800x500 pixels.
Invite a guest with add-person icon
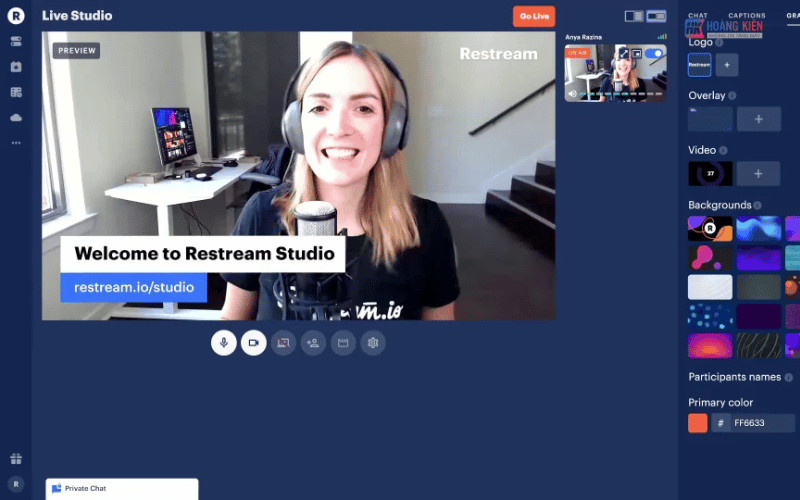313,343
